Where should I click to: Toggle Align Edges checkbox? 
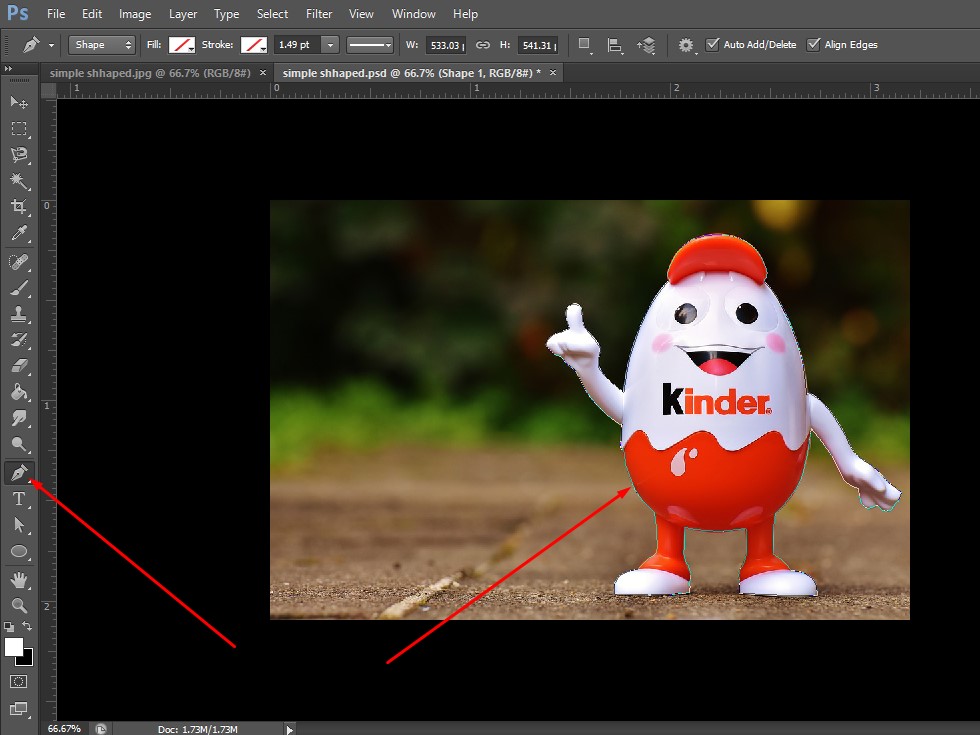coord(813,44)
